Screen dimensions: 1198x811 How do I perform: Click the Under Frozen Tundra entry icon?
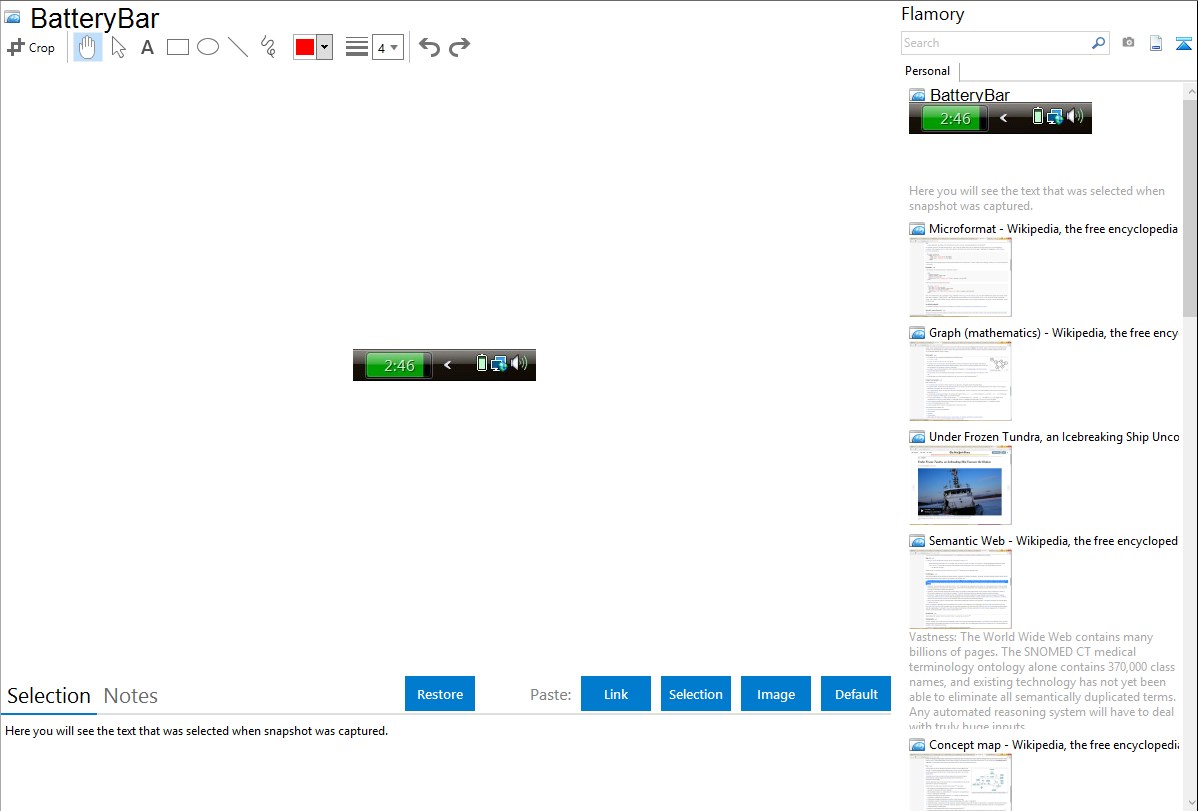917,437
